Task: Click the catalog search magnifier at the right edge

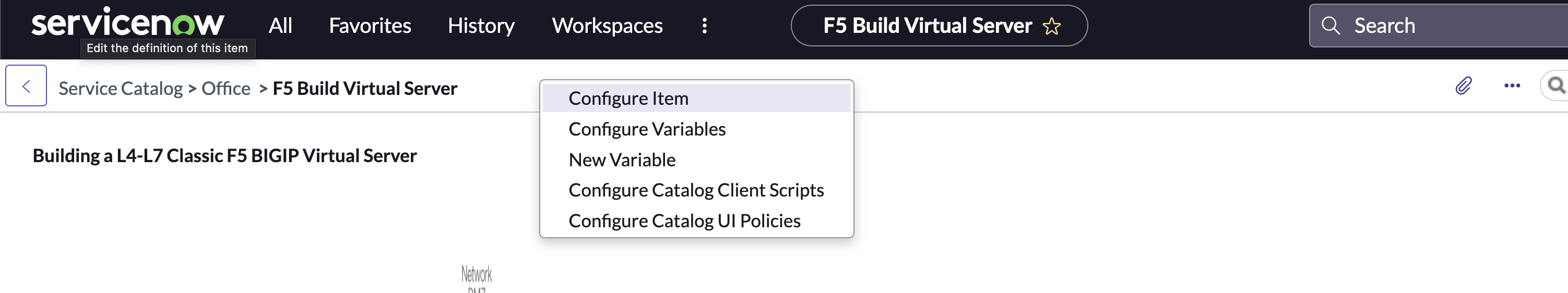Action: tap(1556, 86)
